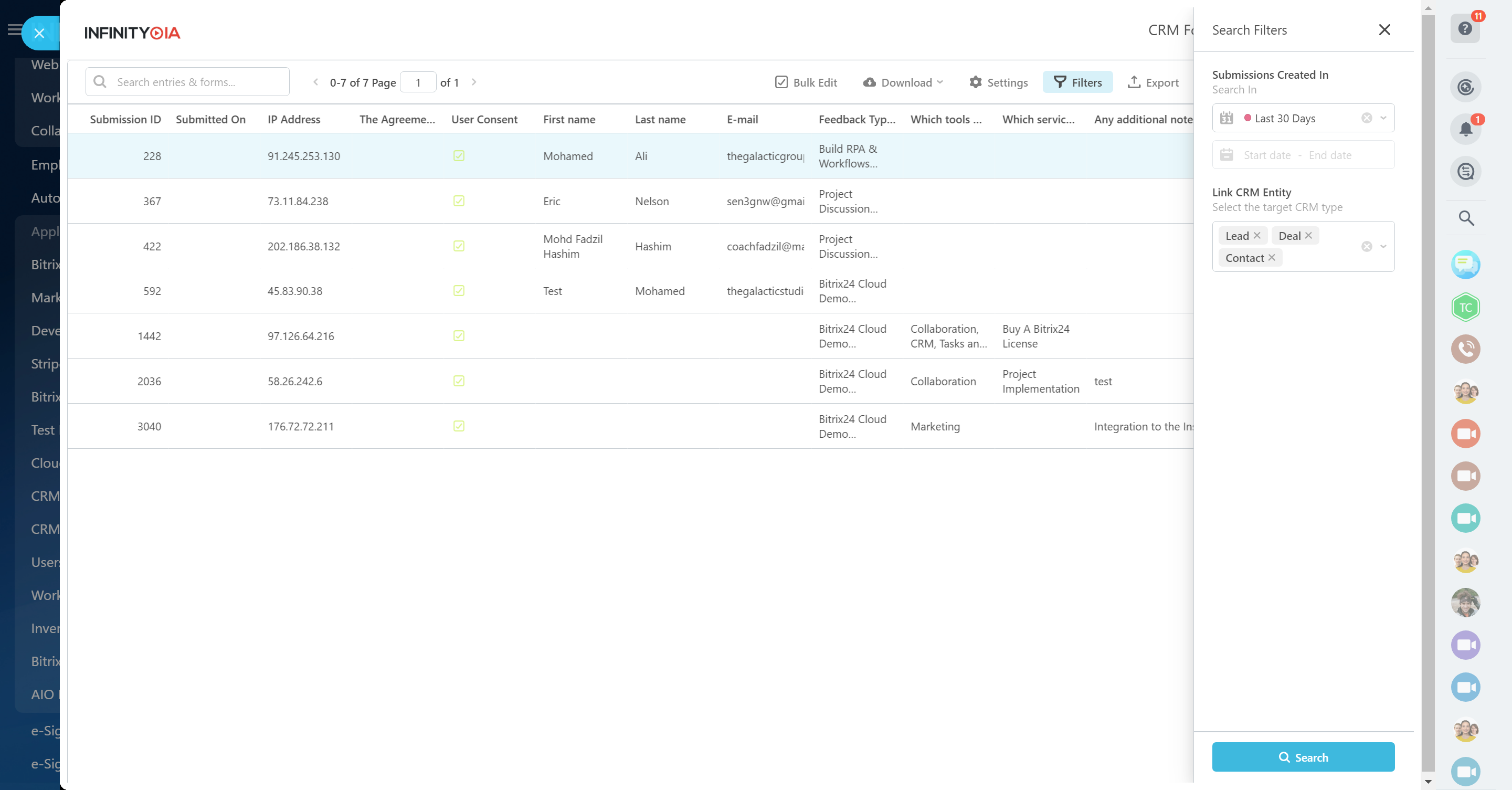Open the Last 30 Days date dropdown
The image size is (1512, 790).
(1383, 118)
